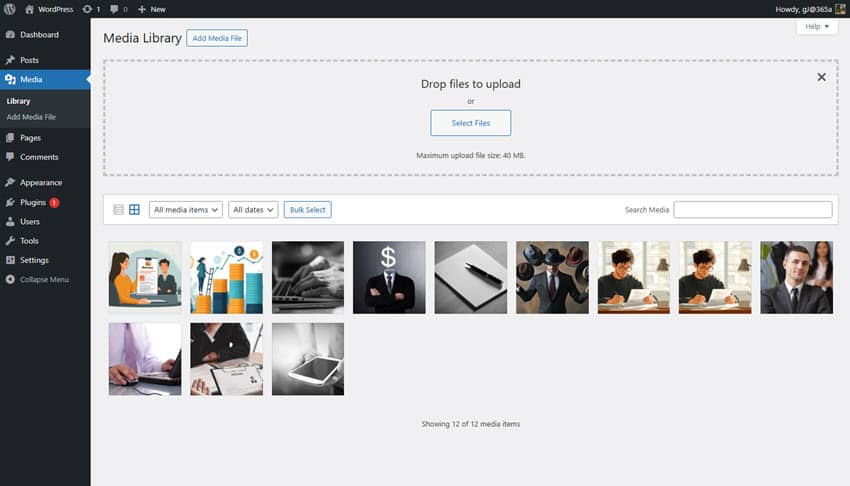Expand the All media items dropdown

pyautogui.click(x=185, y=210)
